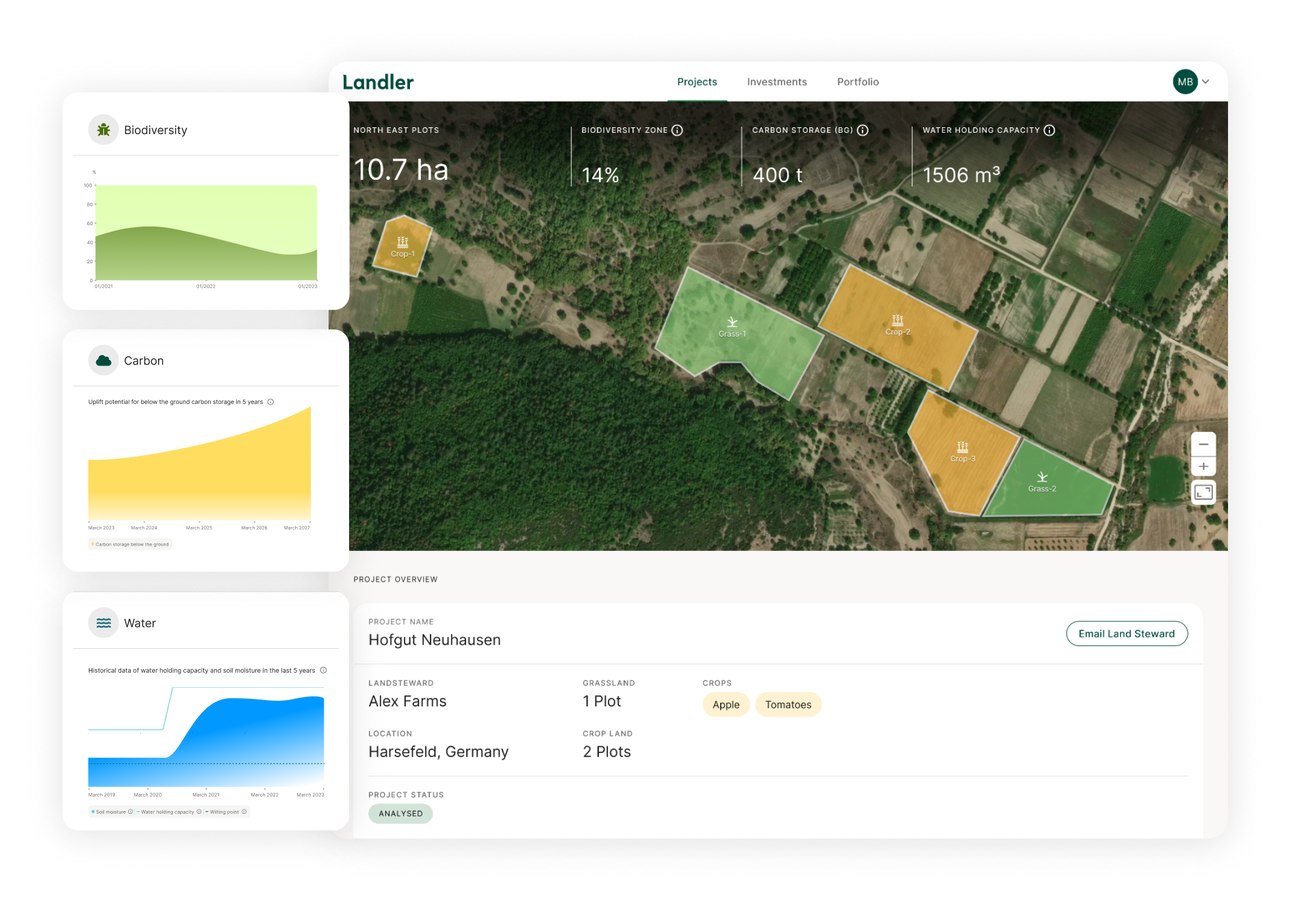This screenshot has height=924, width=1291.
Task: Click the crop icon on Crop-2 plot
Action: [x=897, y=318]
